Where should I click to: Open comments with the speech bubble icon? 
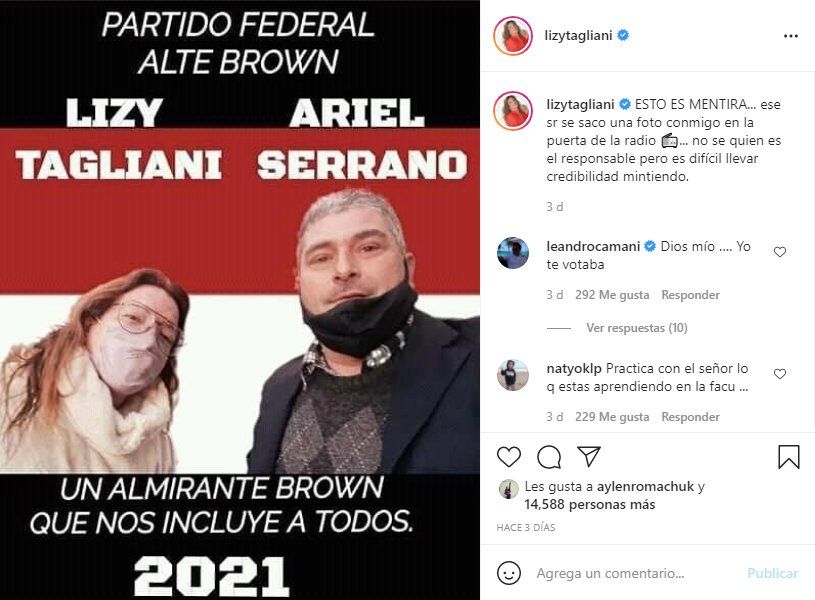(549, 457)
